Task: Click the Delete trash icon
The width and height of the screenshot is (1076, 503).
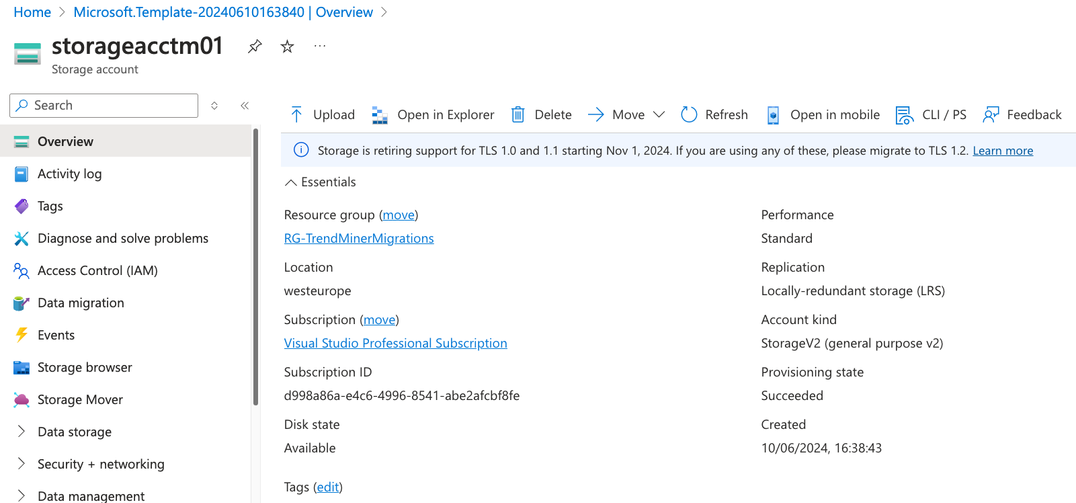Action: click(x=518, y=115)
